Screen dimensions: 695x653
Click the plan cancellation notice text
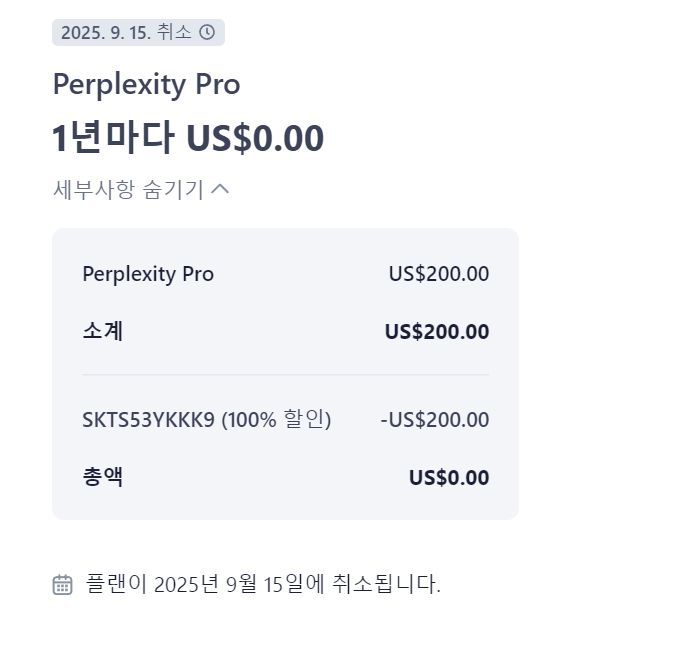pyautogui.click(x=263, y=584)
